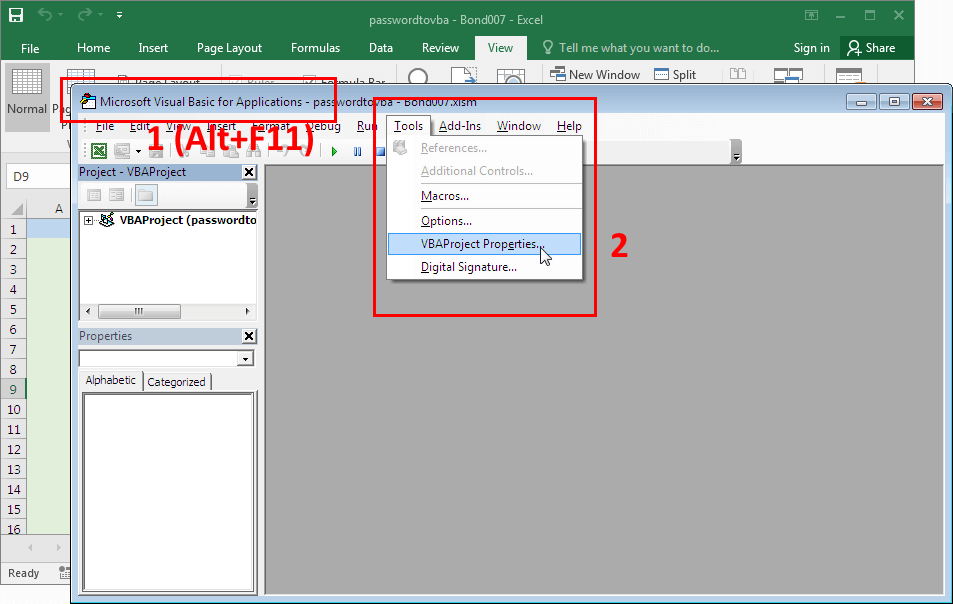Click the Sign in link
Screen dimensions: 953x604
click(x=811, y=47)
